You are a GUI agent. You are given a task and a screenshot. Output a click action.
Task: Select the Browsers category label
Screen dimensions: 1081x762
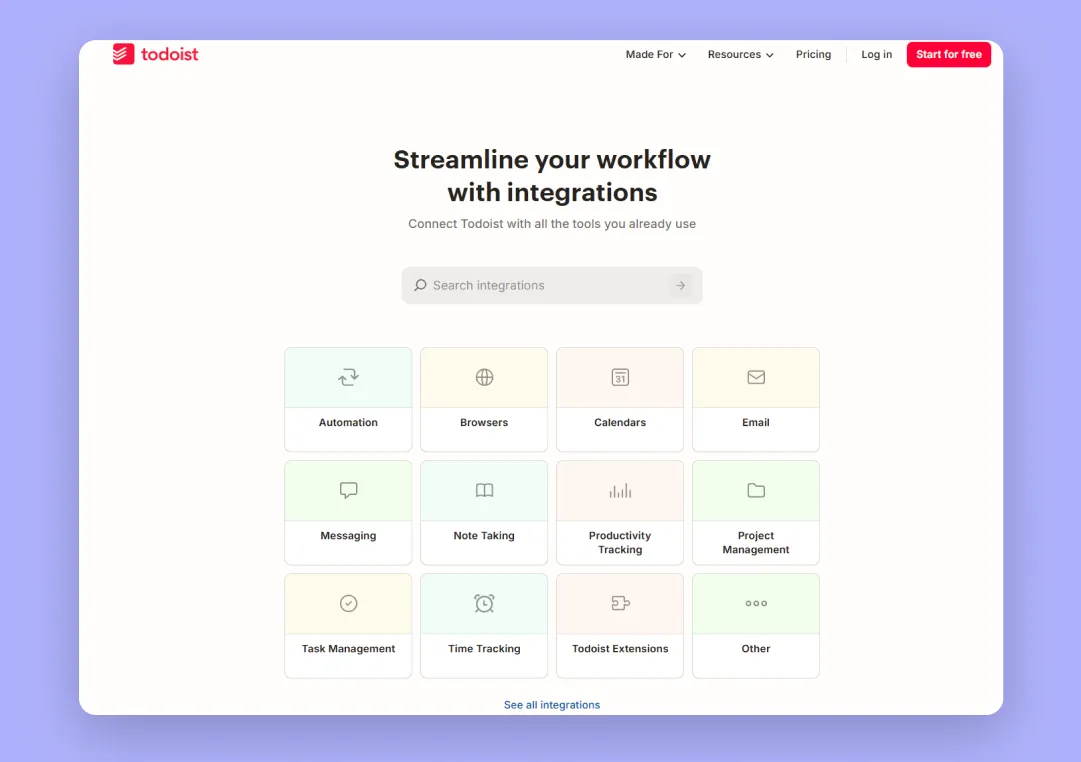484,422
